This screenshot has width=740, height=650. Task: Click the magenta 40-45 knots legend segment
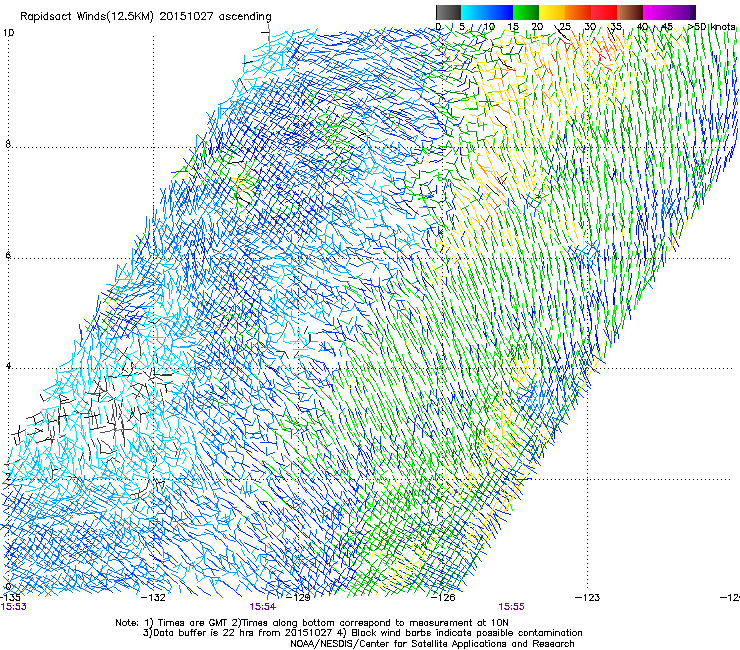(656, 12)
